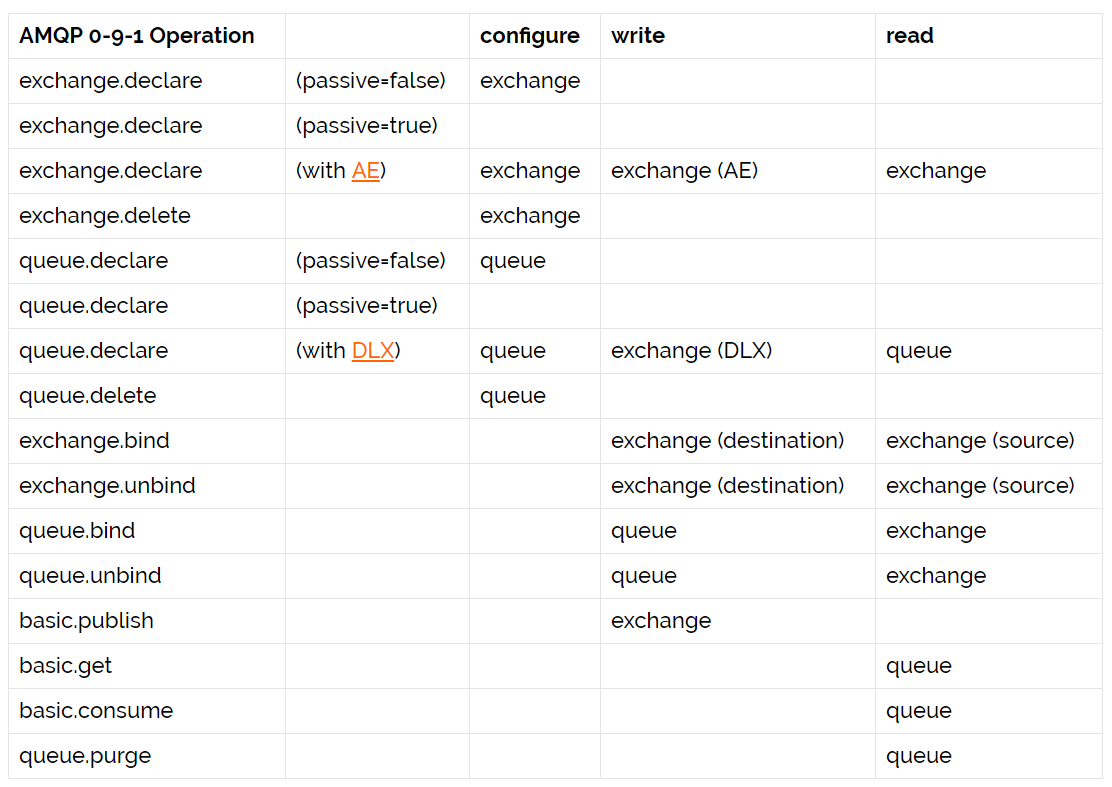This screenshot has width=1112, height=787.
Task: Click the exchange.bind operation cell
Action: pos(94,441)
